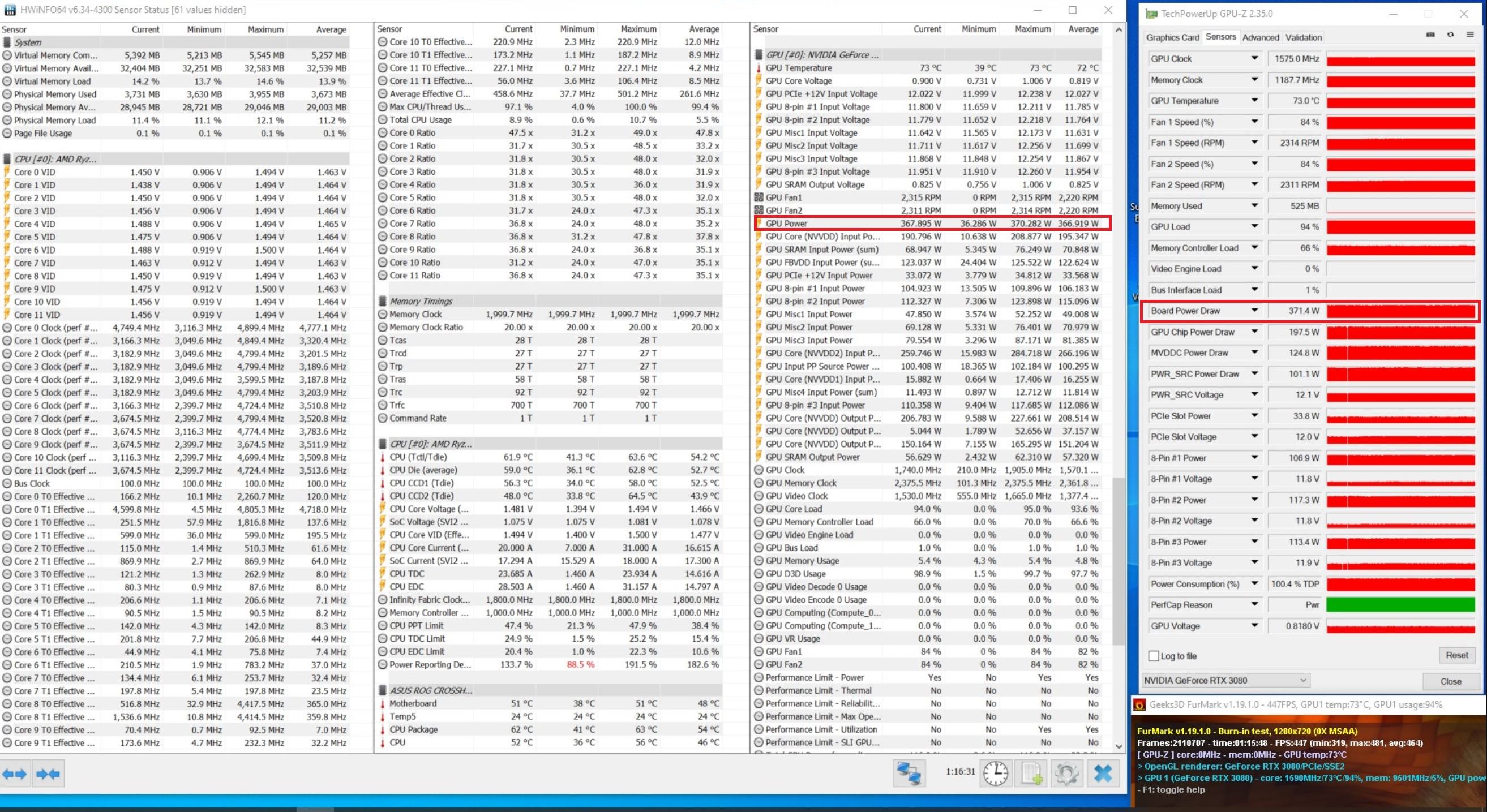Open HWiNFO remote network monitors icon
The height and width of the screenshot is (812, 1487).
coord(909,773)
